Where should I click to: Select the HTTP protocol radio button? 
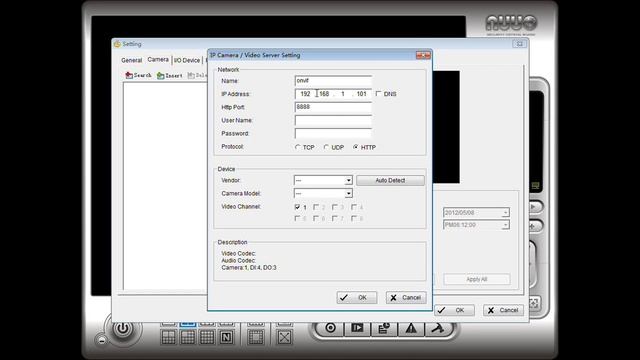click(356, 147)
